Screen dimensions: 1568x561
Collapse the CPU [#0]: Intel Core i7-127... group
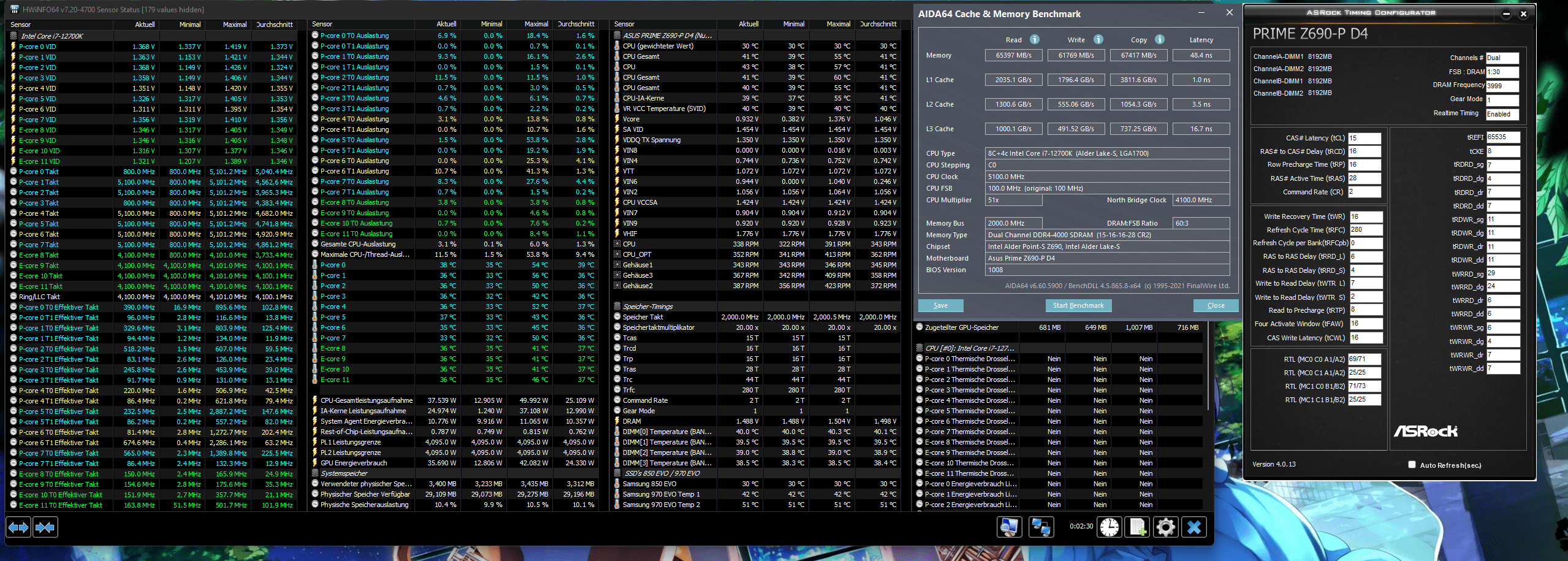[919, 348]
